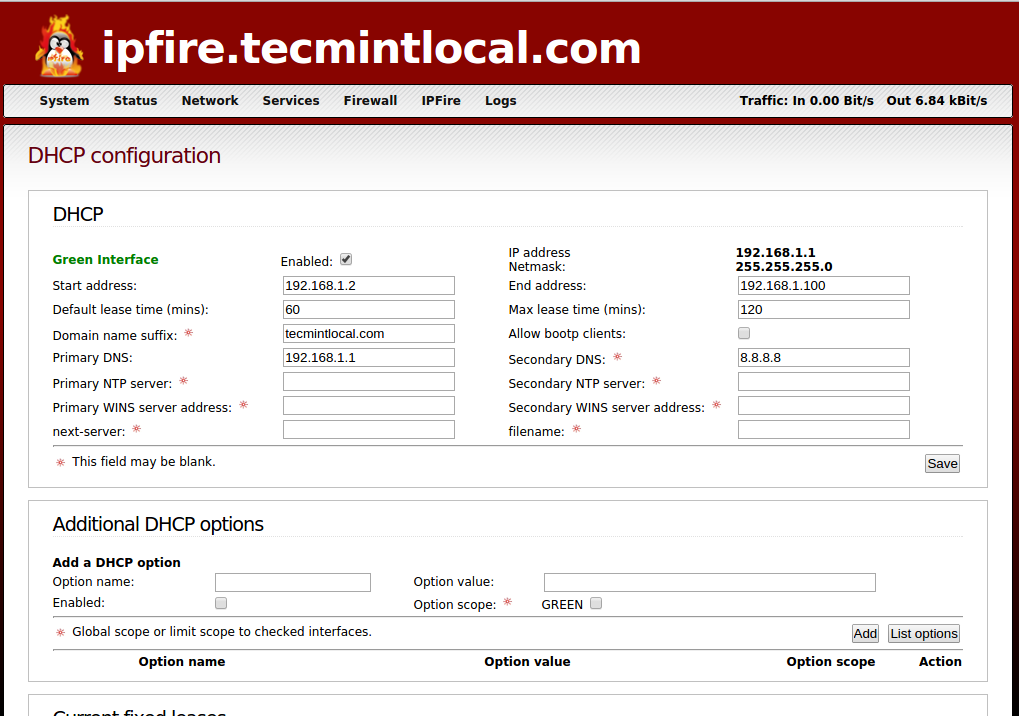Click the Max lease time field

click(823, 309)
